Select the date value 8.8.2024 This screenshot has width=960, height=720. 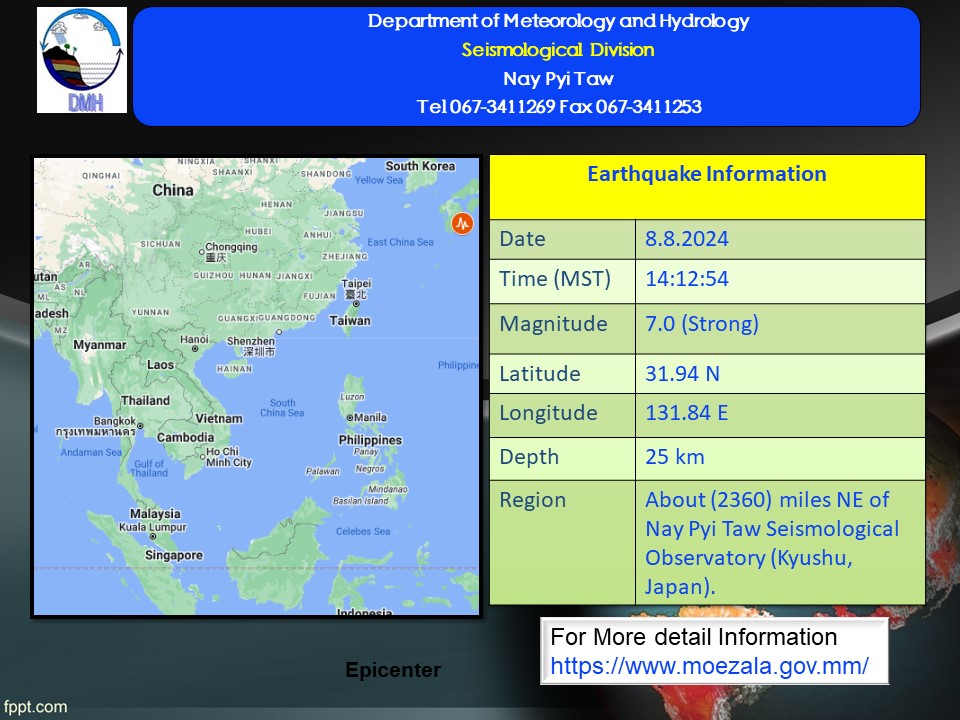[687, 239]
